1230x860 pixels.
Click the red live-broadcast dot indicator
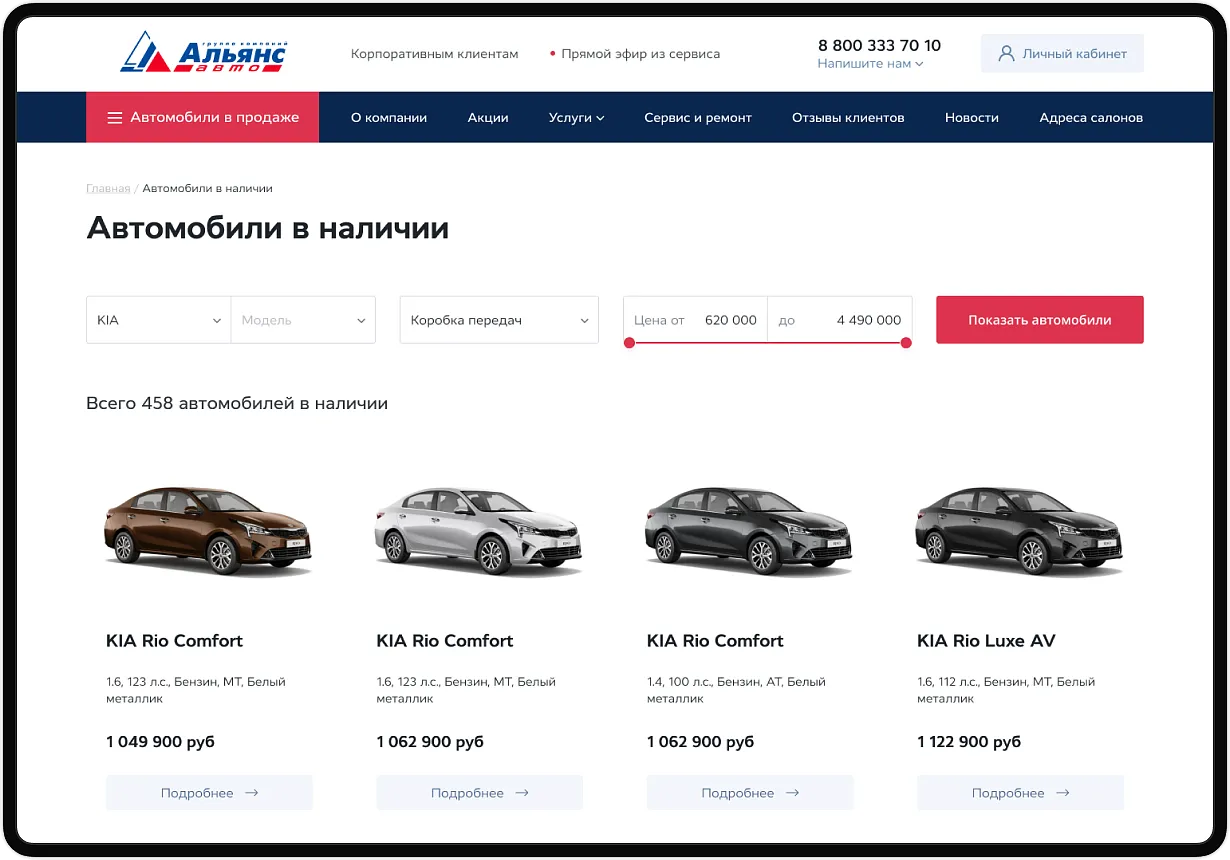point(553,54)
